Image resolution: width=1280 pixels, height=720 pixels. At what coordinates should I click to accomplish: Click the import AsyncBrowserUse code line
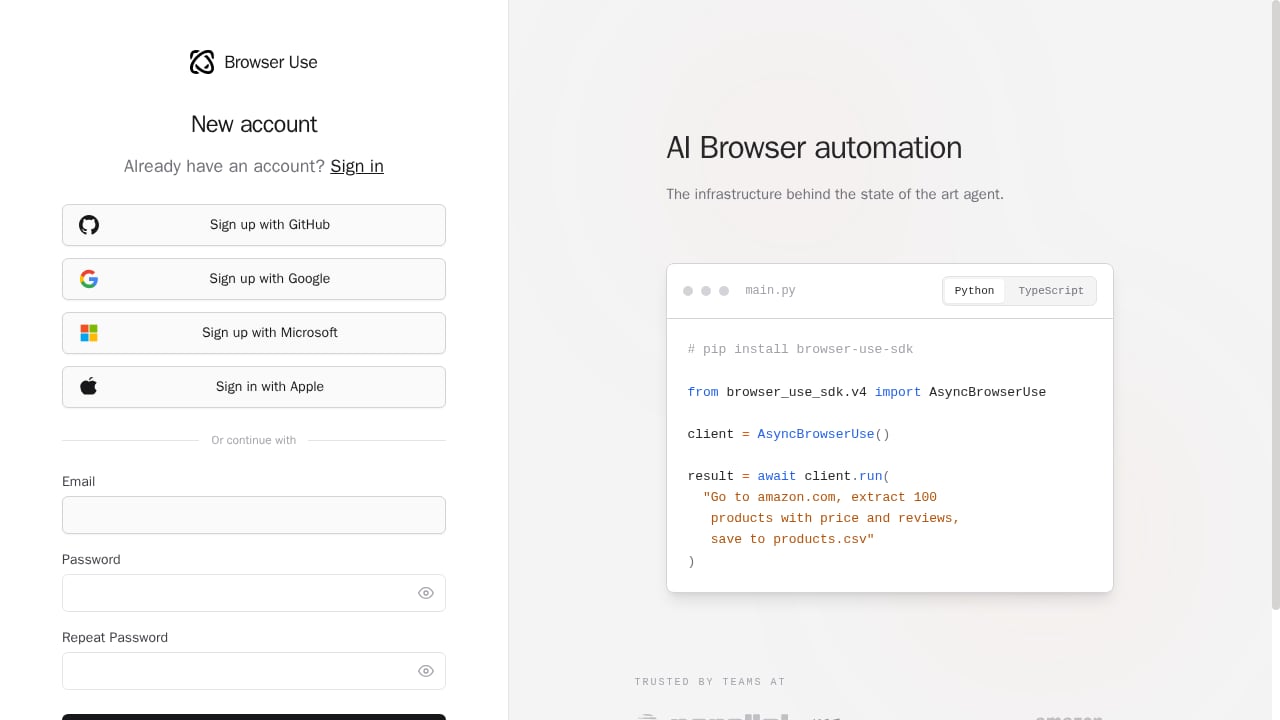(867, 392)
